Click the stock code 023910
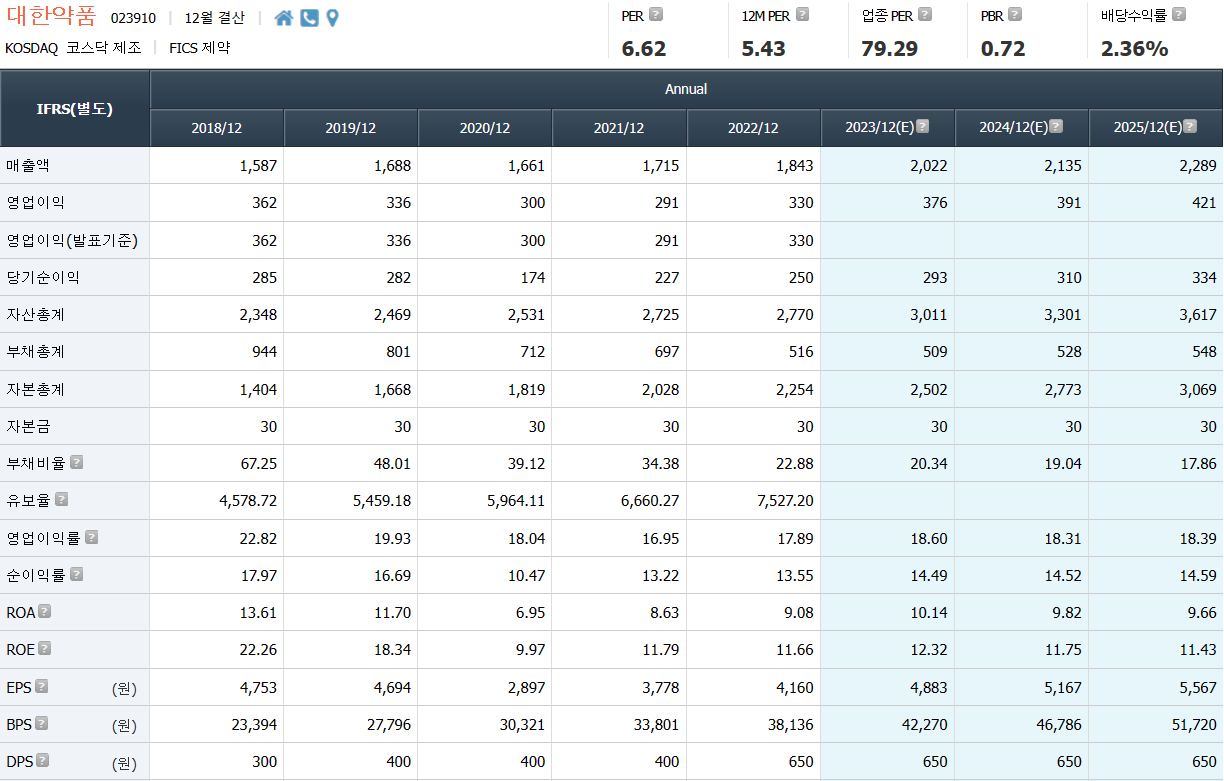The image size is (1224, 781). coord(133,18)
